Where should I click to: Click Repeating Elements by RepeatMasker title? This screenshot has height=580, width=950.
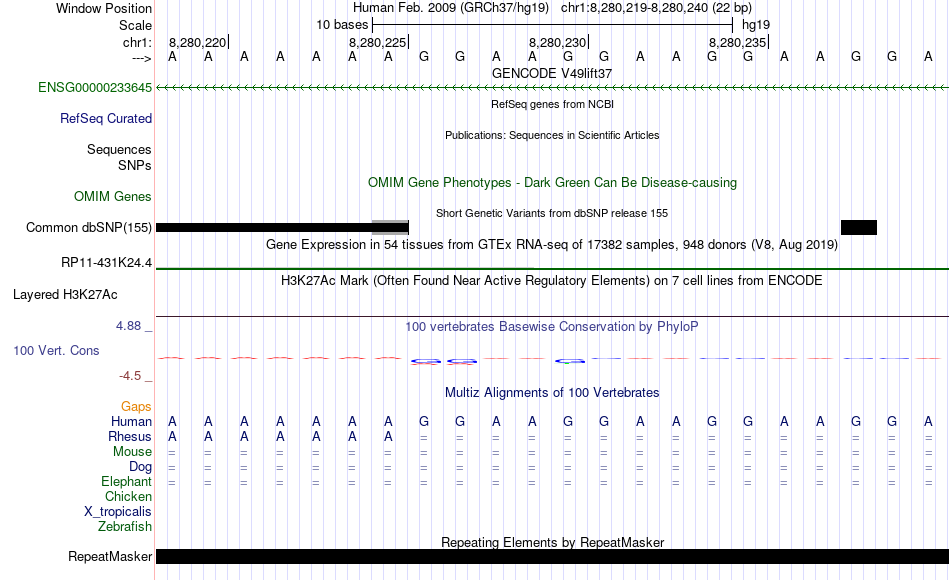click(553, 542)
